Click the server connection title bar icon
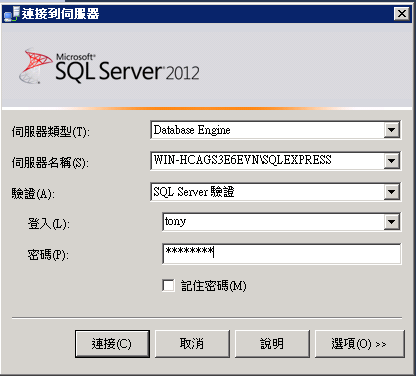Screen dimensions: 416x376 pyautogui.click(x=11, y=14)
